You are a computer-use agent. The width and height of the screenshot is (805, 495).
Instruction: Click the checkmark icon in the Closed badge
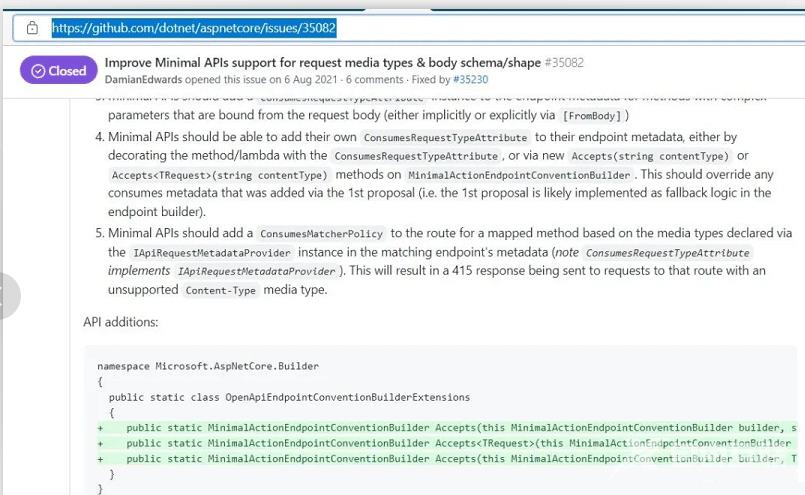tap(39, 71)
